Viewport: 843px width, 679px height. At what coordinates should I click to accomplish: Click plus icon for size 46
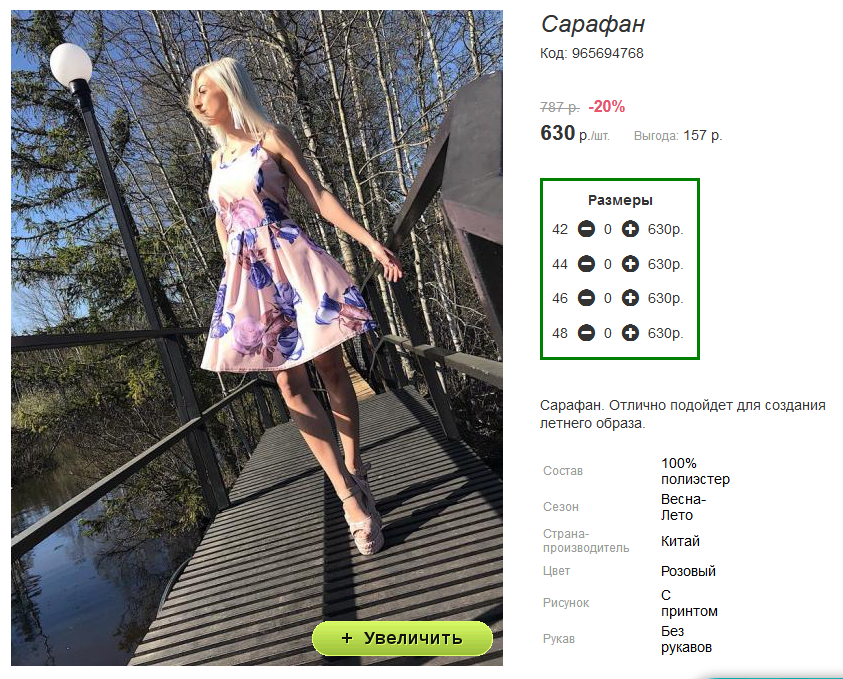(630, 298)
